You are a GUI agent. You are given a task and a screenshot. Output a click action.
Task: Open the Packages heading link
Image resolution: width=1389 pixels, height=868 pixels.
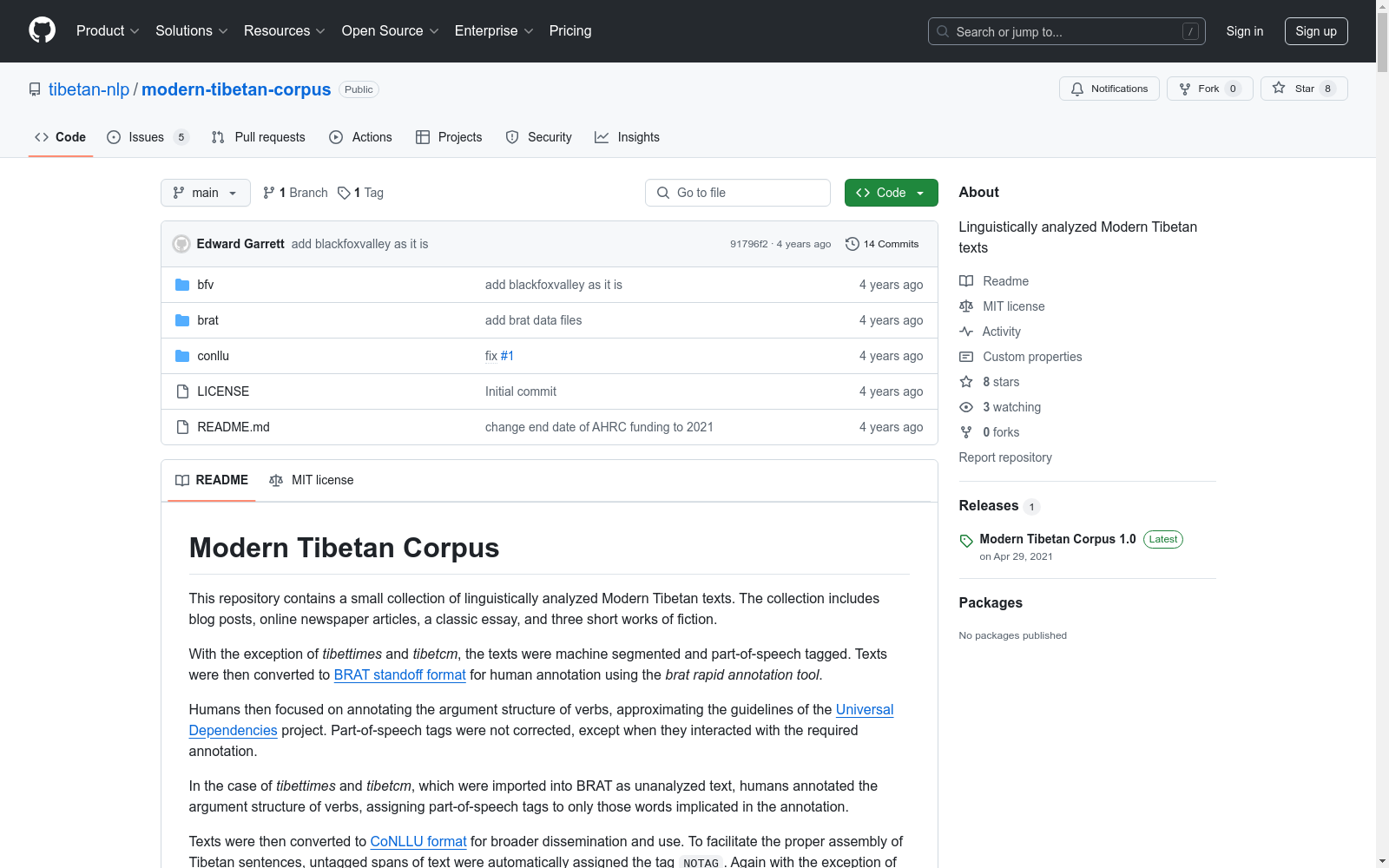[991, 602]
